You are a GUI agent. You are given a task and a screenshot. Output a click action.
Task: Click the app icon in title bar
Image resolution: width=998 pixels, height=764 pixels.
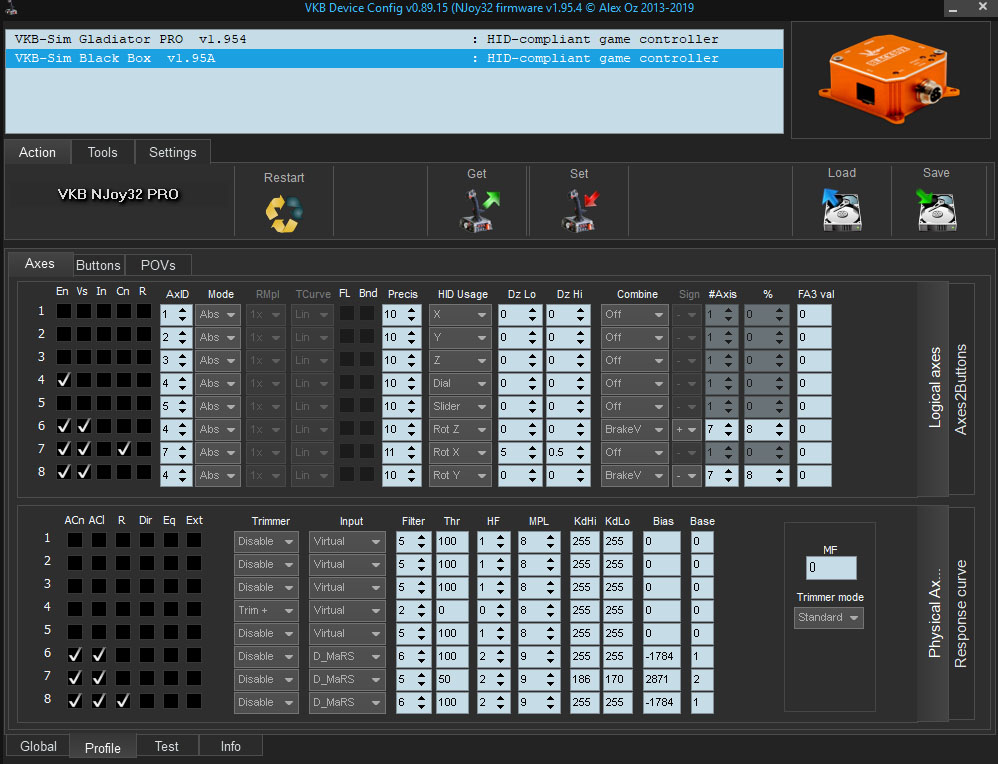11,8
